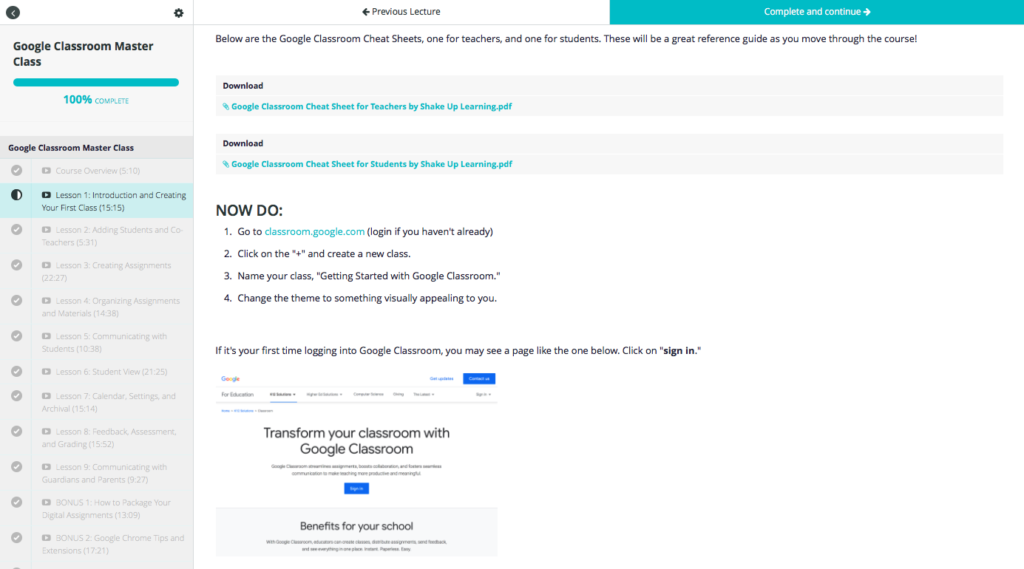Screen dimensions: 1024x569
Task: Click paperclip icon beside Students cheat sheet
Action: coord(225,164)
